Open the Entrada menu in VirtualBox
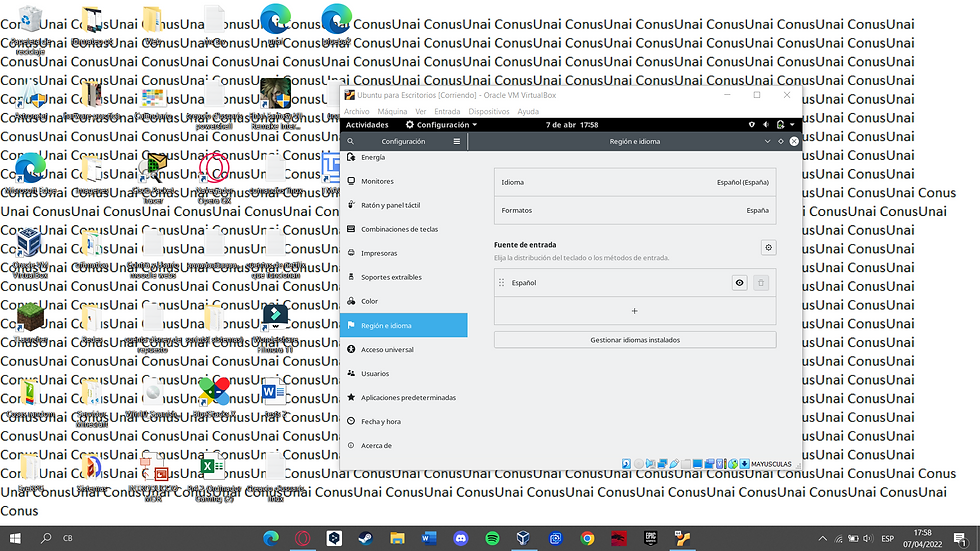This screenshot has height=551, width=980. click(447, 112)
